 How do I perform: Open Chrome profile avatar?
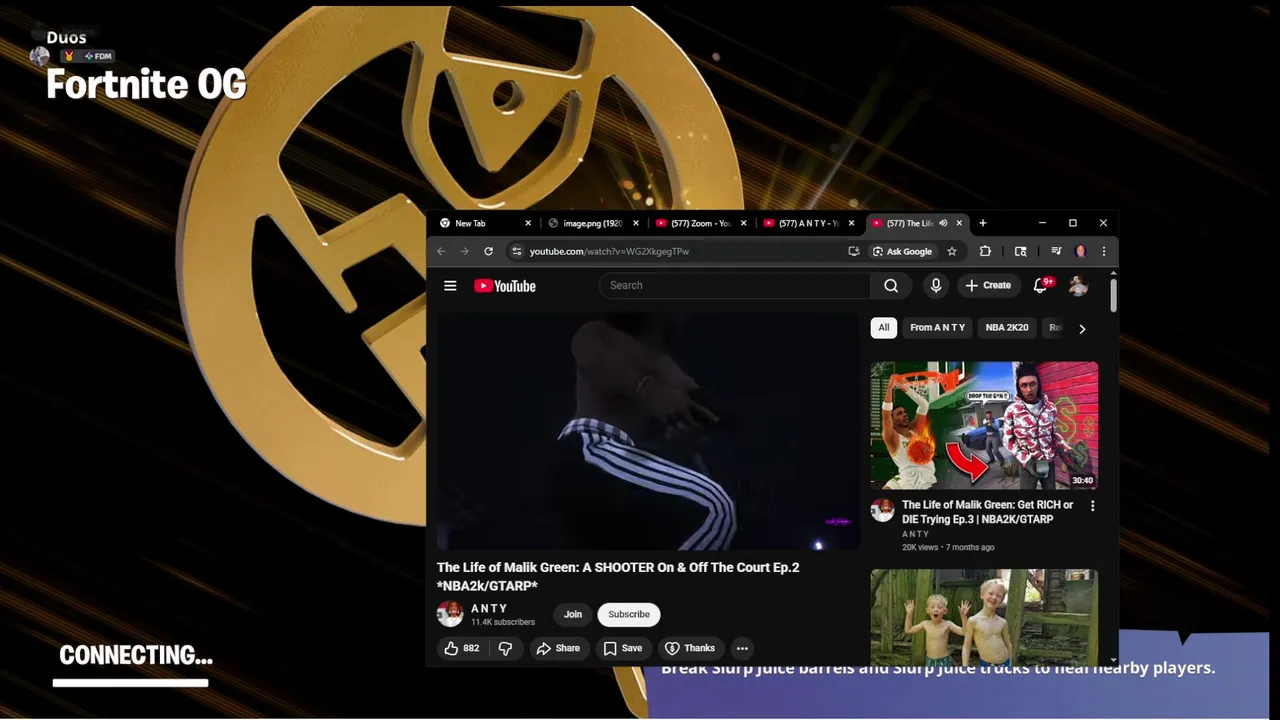pyautogui.click(x=1080, y=251)
